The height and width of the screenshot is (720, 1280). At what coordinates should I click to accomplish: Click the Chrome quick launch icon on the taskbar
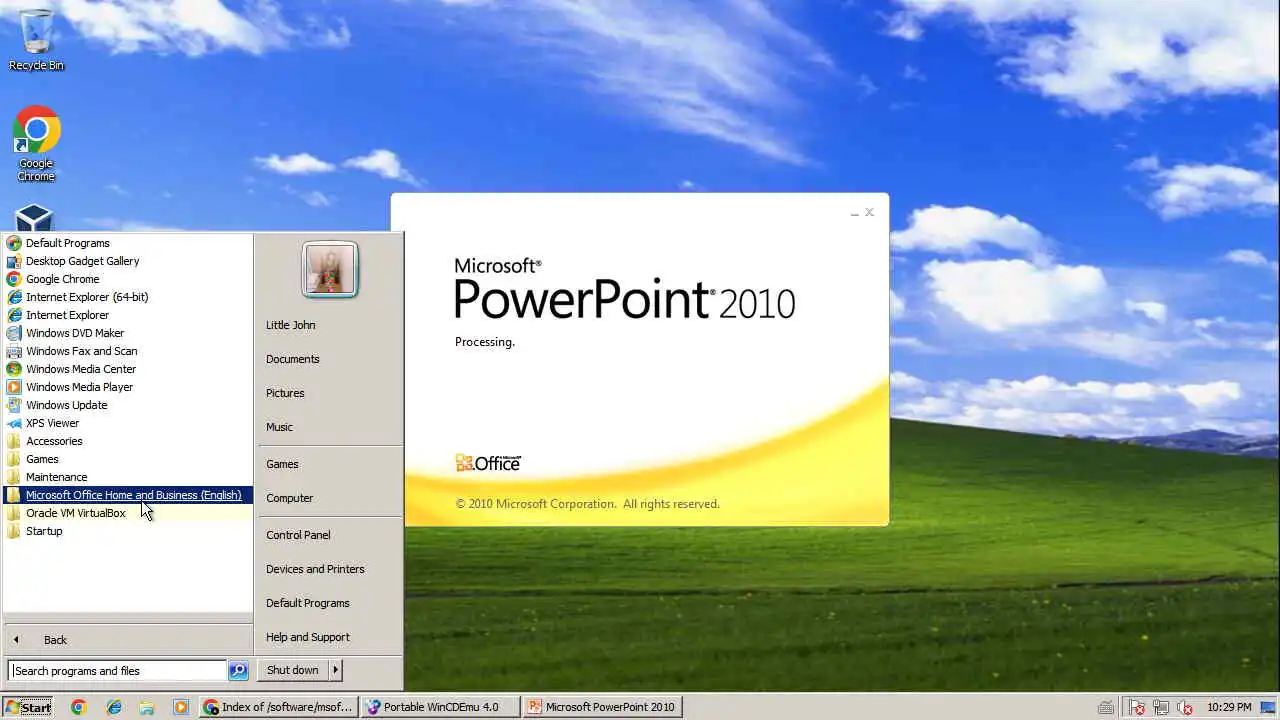tap(79, 707)
